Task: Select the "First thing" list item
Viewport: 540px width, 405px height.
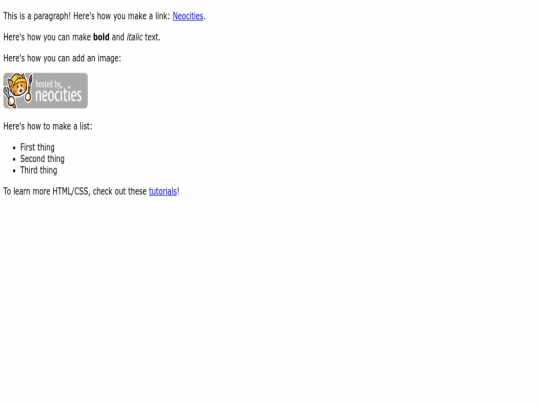Action: point(37,147)
